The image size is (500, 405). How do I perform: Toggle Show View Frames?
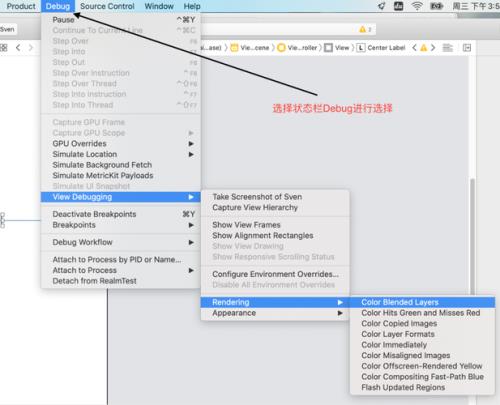tap(275, 225)
